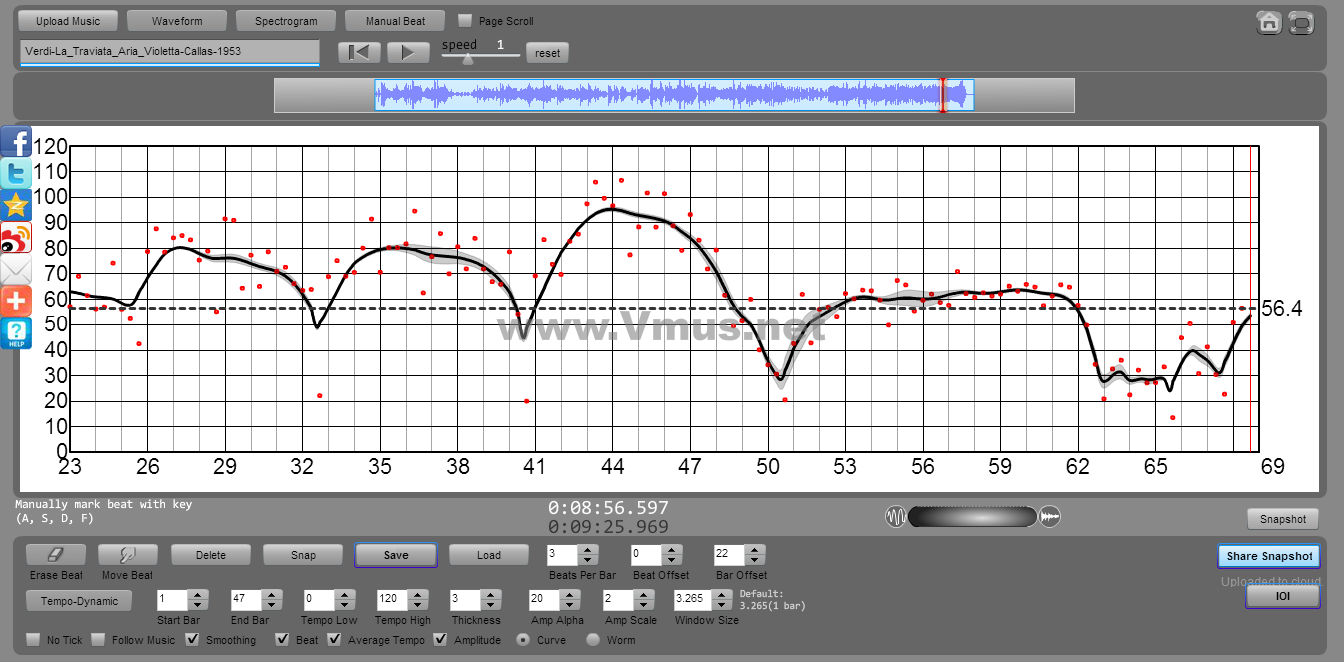This screenshot has width=1344, height=662.
Task: Enable the No Tick checkbox
Action: (33, 640)
